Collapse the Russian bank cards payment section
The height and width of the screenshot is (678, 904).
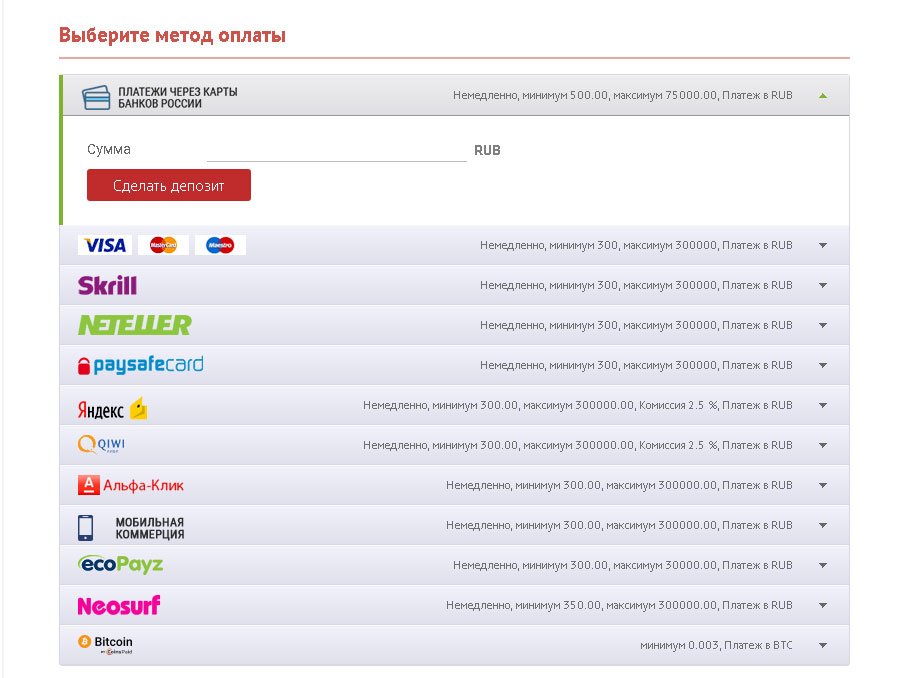(823, 96)
